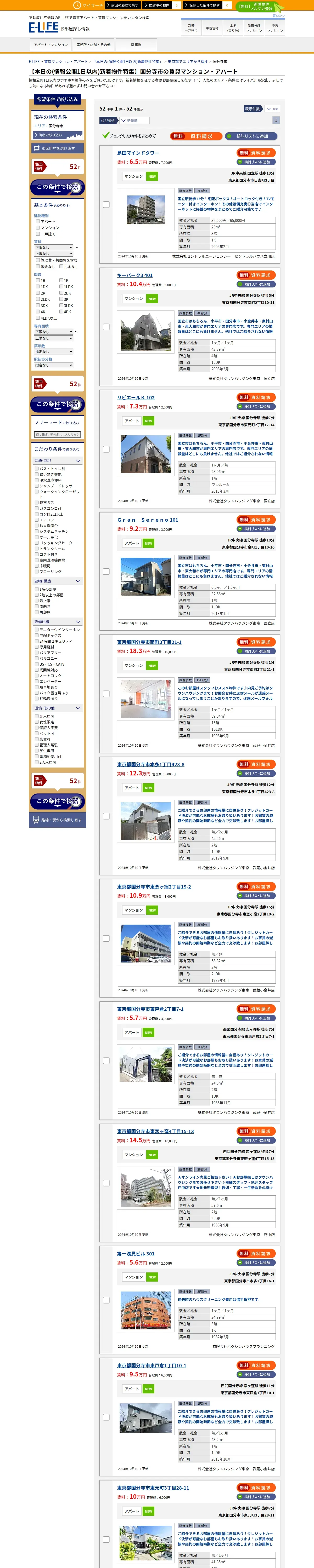The image size is (314, 1568).
Task: Check the マンション building type box
Action: [38, 228]
